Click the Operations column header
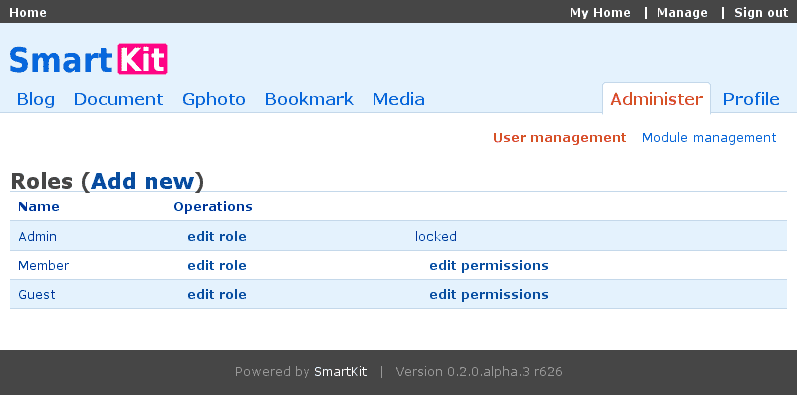Viewport: 797px width, 395px height. coord(213,206)
